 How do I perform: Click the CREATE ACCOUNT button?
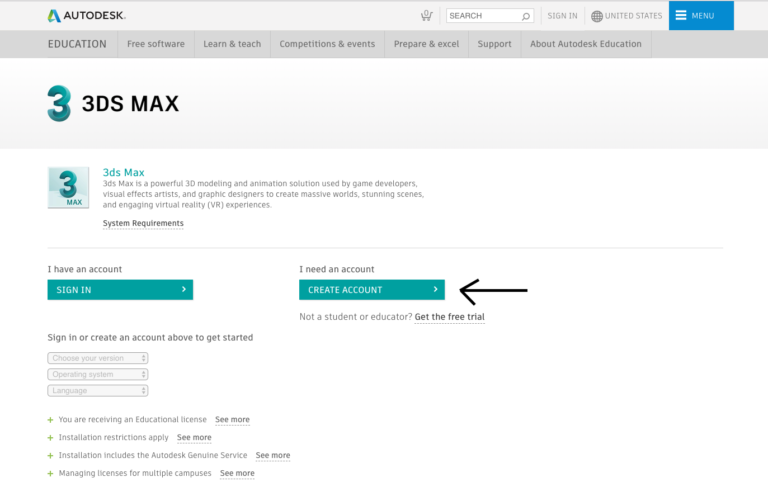pos(372,289)
